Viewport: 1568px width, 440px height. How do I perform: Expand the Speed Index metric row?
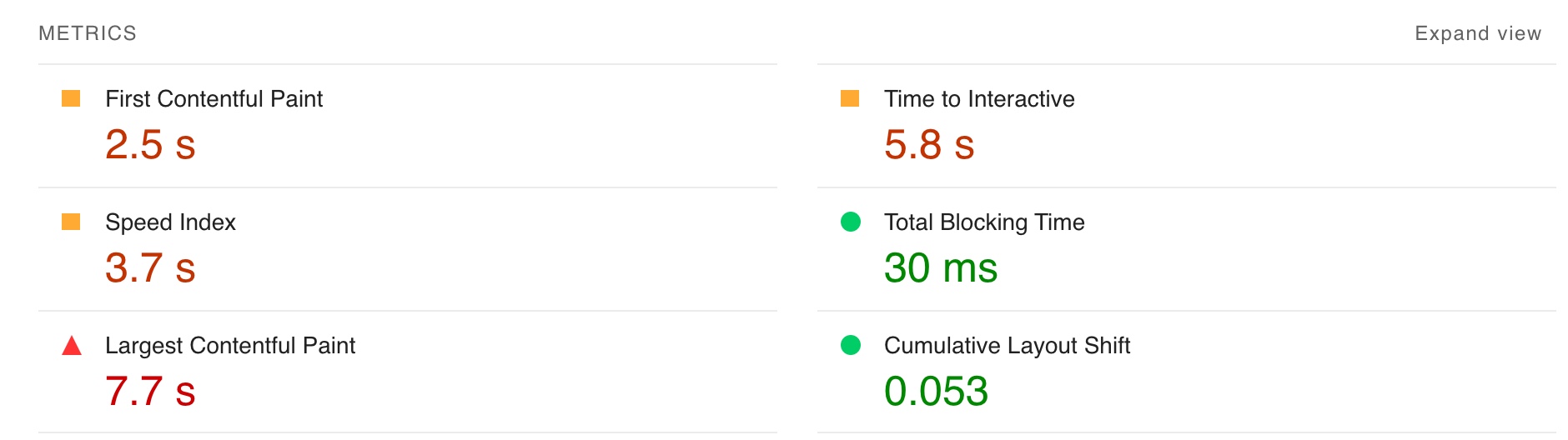point(170,222)
